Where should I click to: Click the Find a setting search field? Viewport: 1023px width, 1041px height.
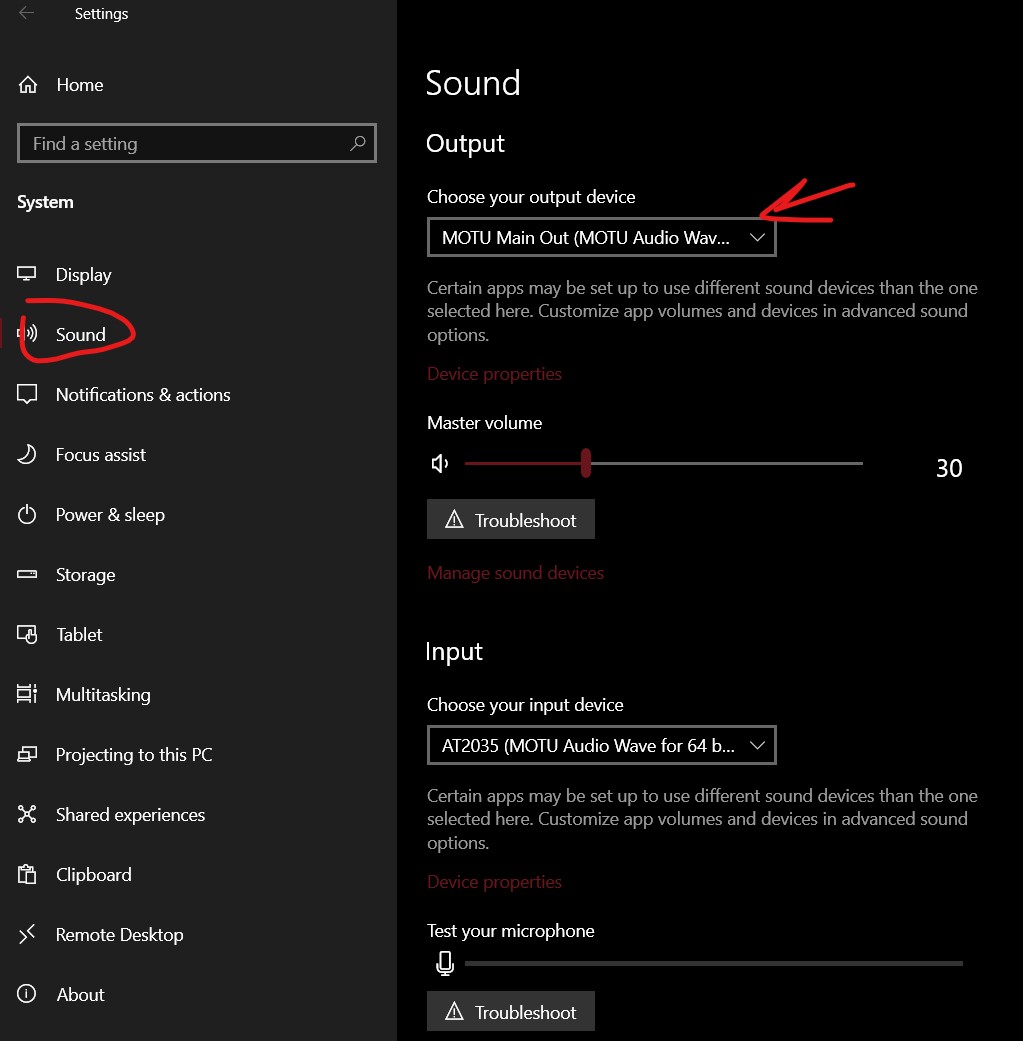pos(197,143)
